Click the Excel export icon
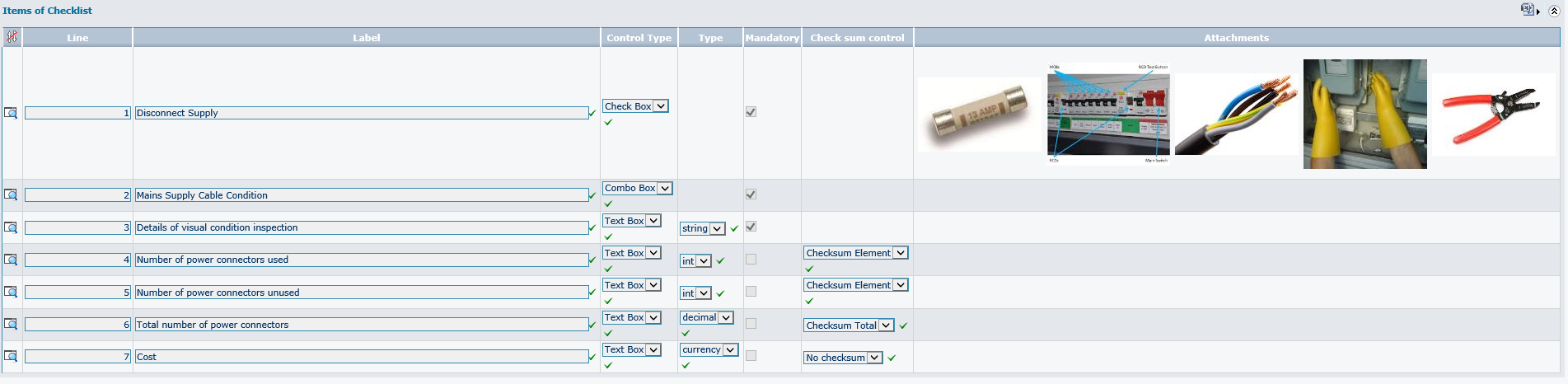This screenshot has width=1568, height=384. pyautogui.click(x=1527, y=9)
